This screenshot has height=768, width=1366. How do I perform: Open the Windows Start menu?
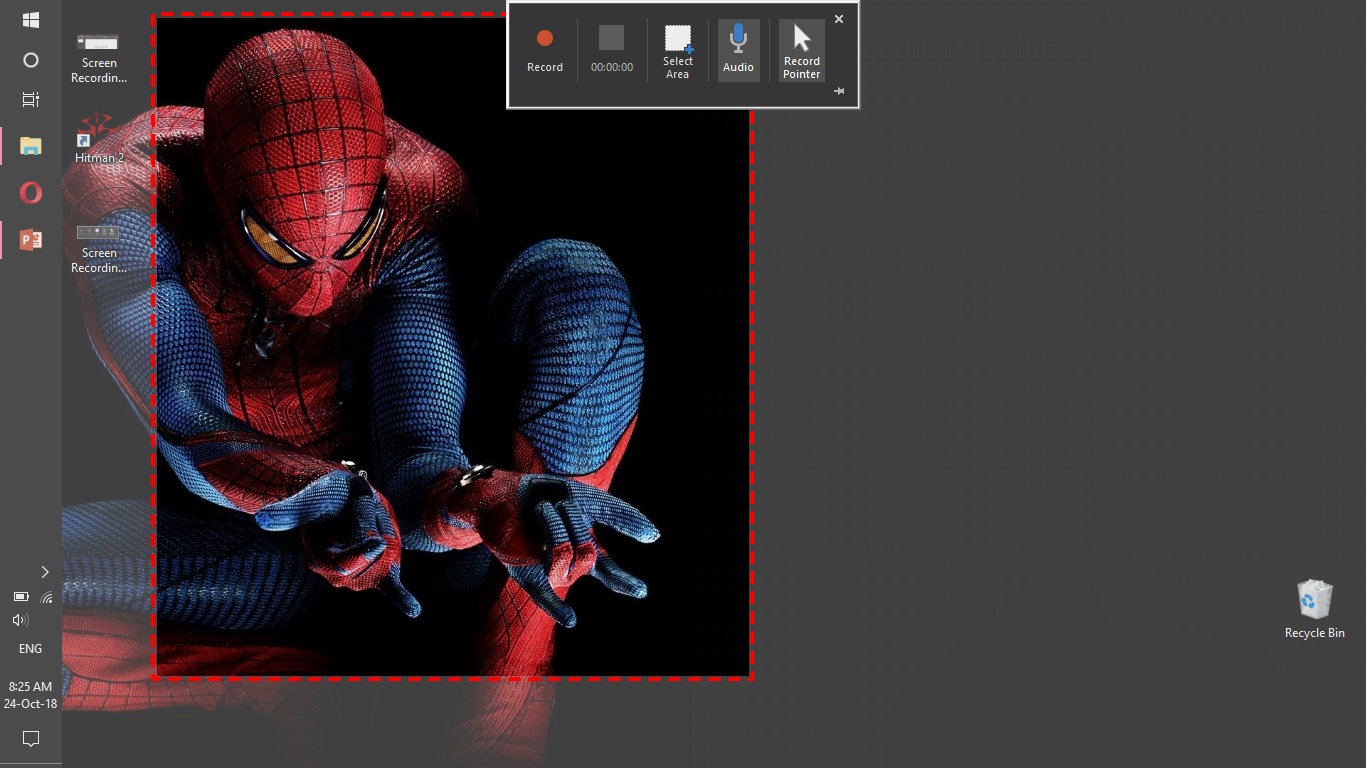point(31,20)
